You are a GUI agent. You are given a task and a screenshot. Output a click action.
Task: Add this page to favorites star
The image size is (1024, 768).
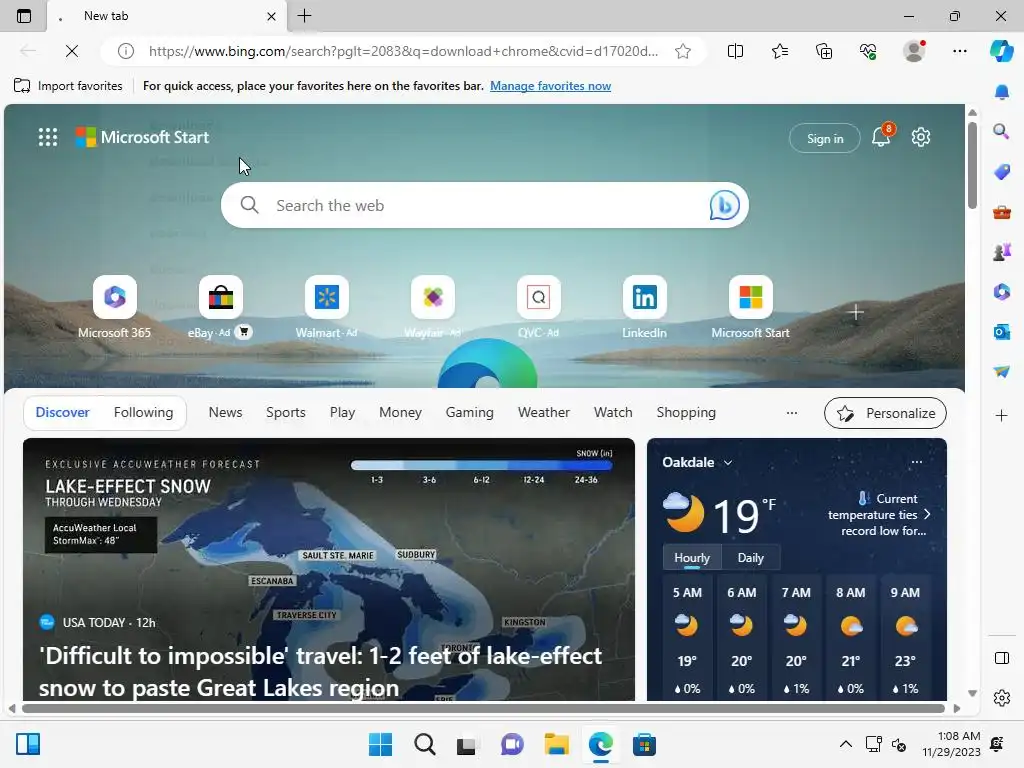click(683, 51)
